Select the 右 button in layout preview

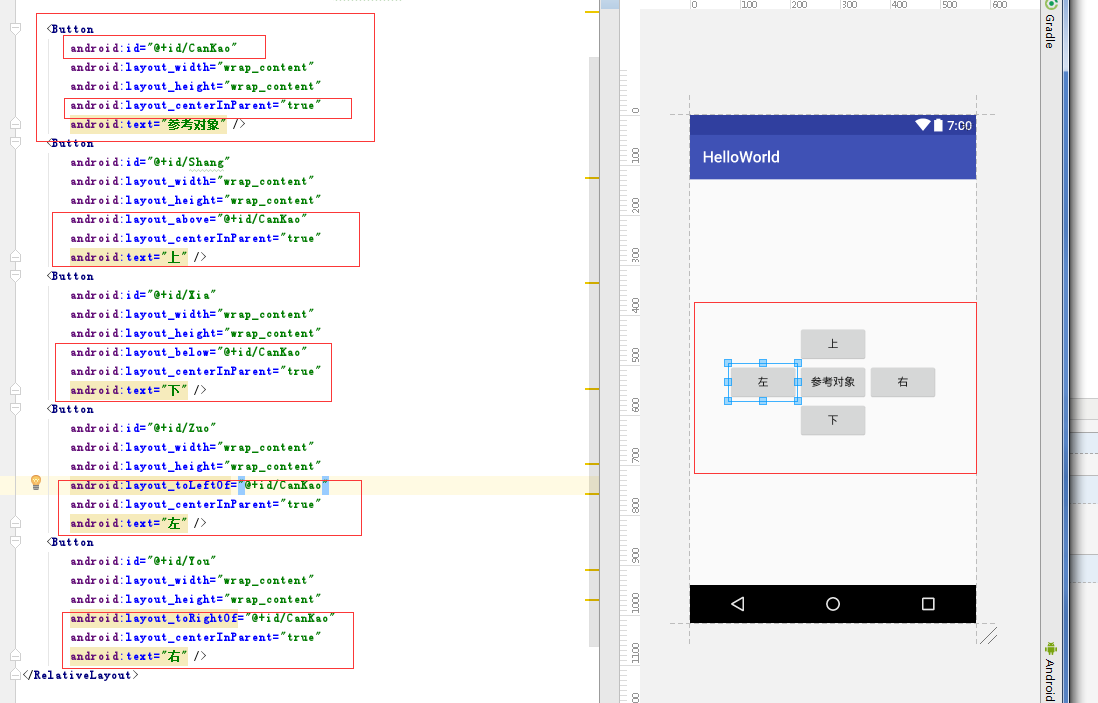tap(903, 382)
